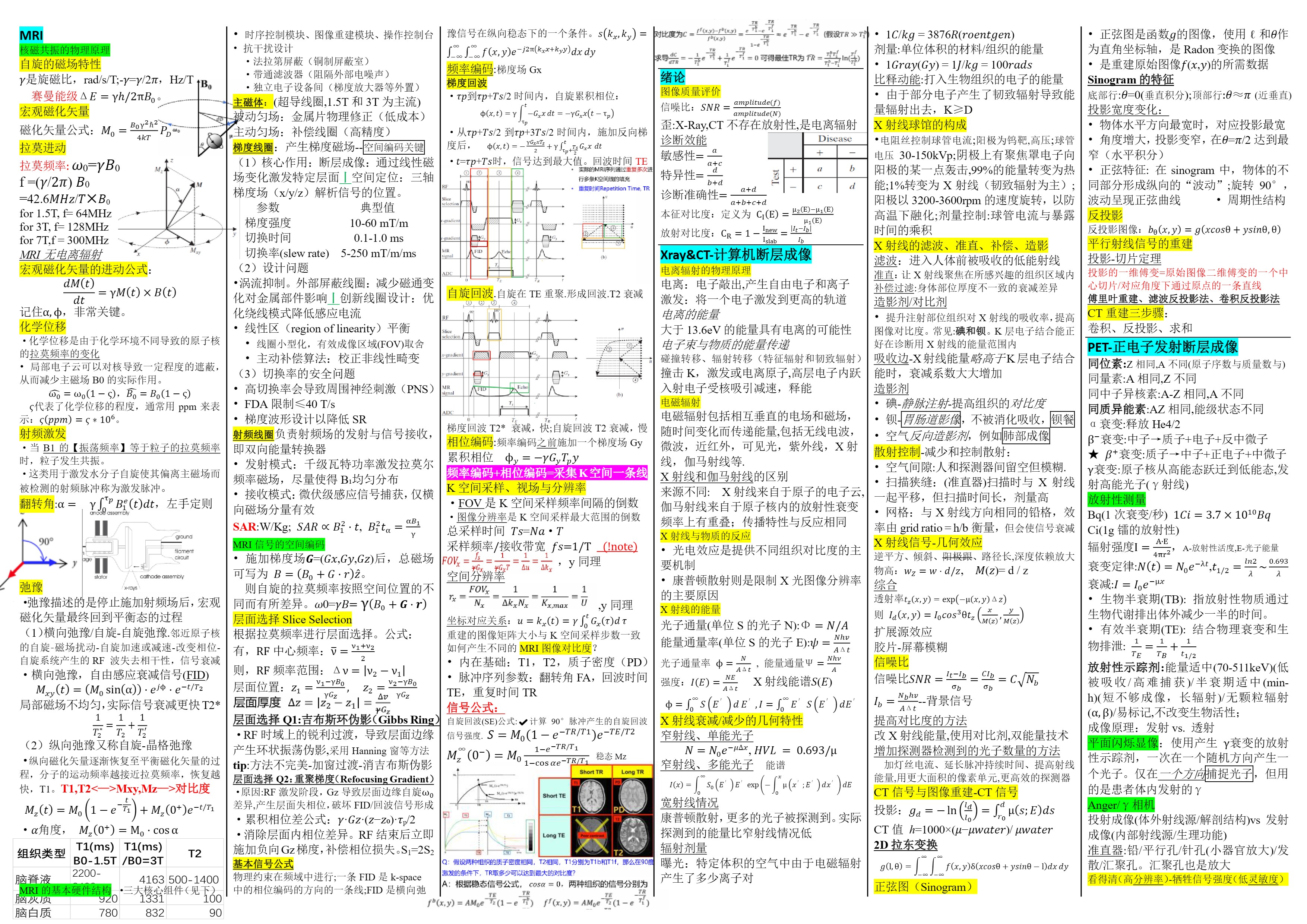Viewport: 1307px width, 924px height.
Task: Click the Xray&CT-计算机断层成像 heading
Action: coord(735,254)
